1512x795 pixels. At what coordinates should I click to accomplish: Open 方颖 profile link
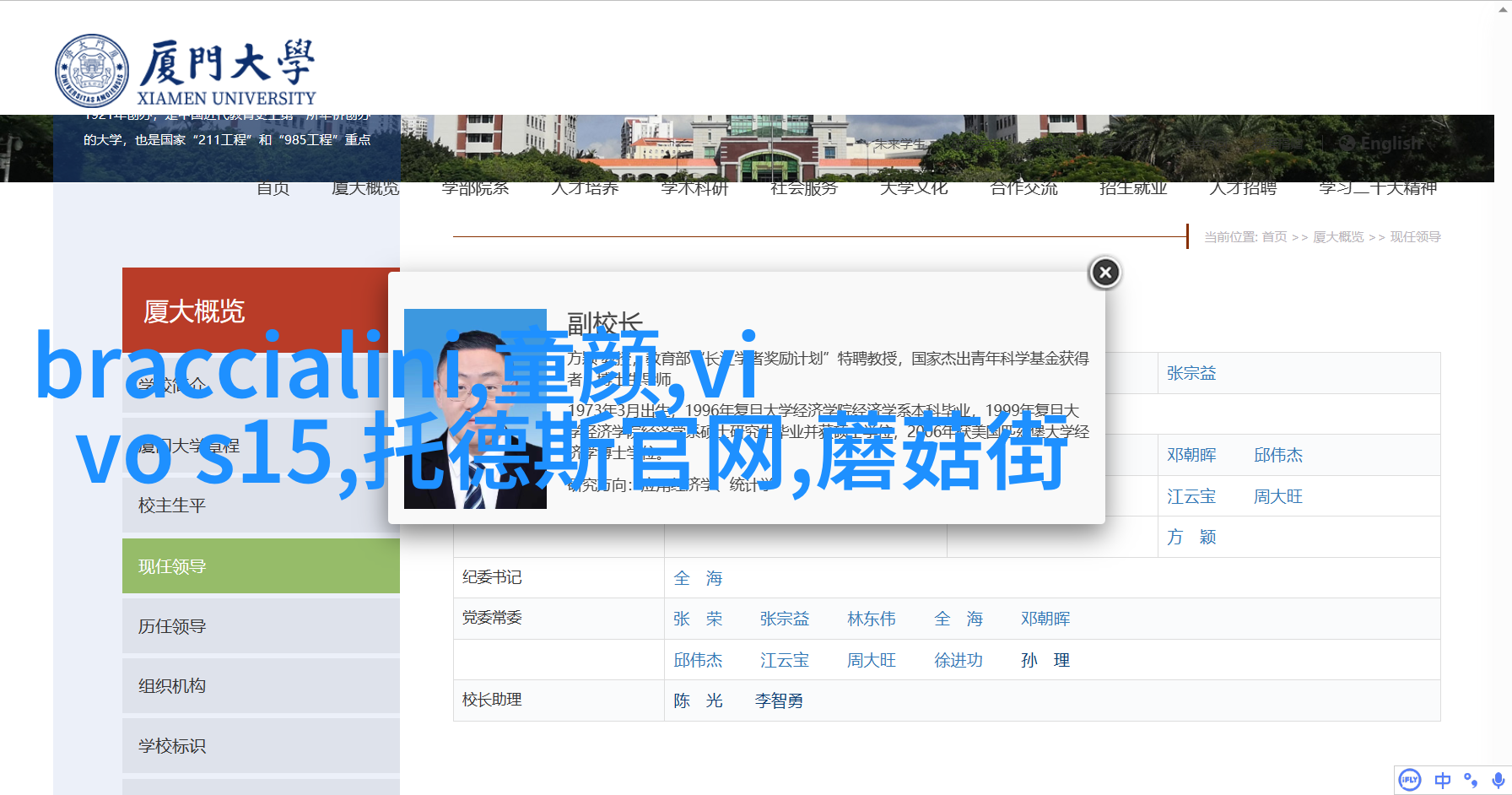pyautogui.click(x=1191, y=537)
